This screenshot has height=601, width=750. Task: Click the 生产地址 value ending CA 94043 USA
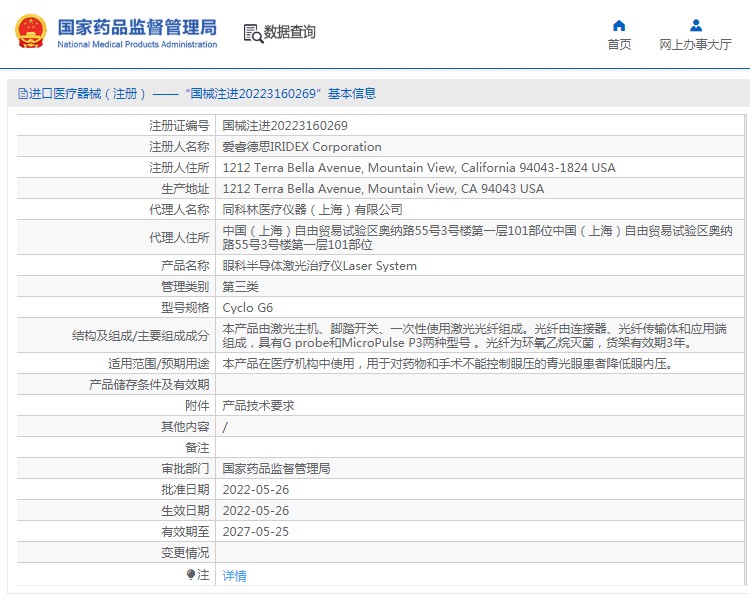click(x=383, y=189)
